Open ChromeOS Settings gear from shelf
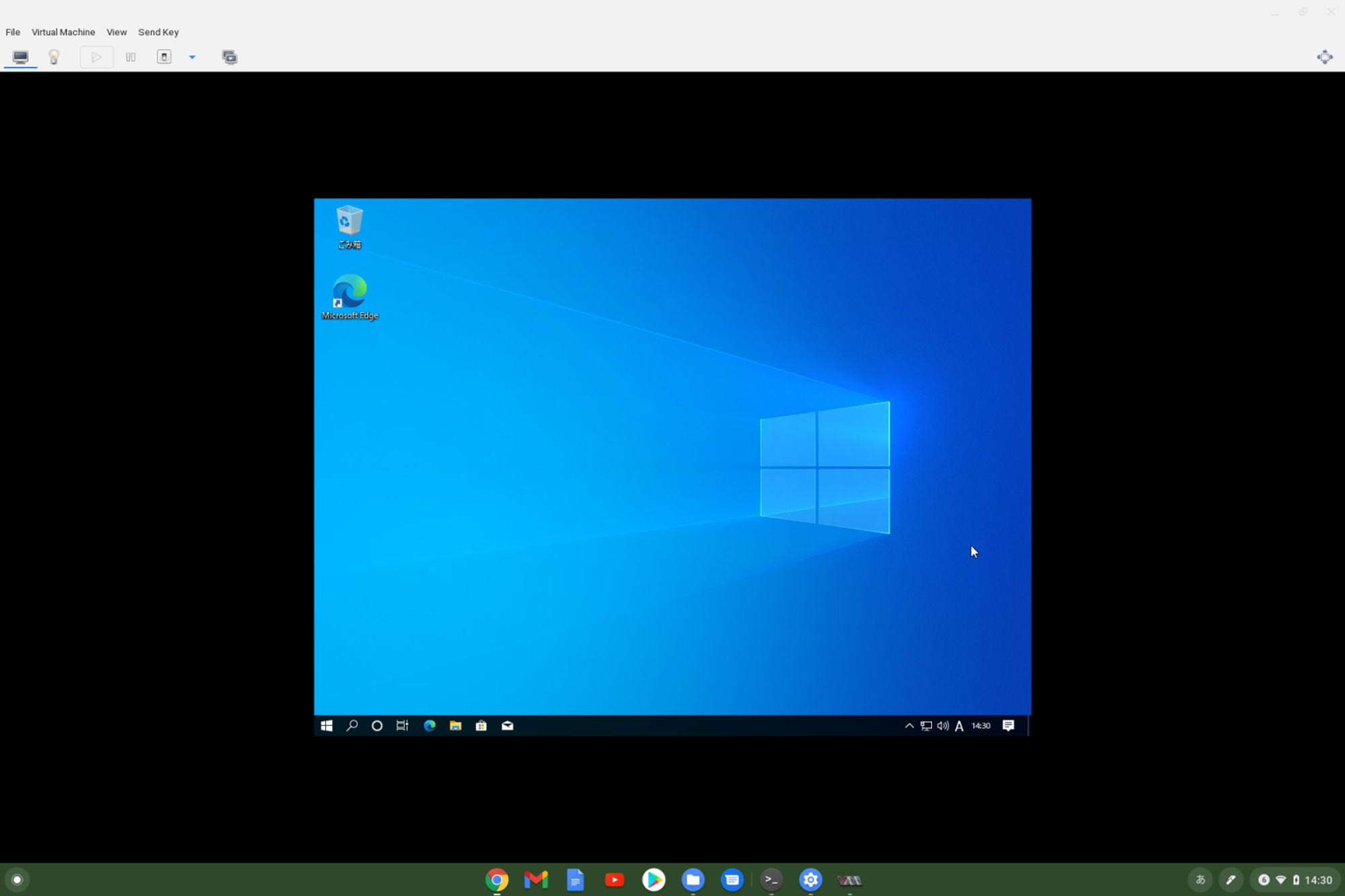1345x896 pixels. 810,879
